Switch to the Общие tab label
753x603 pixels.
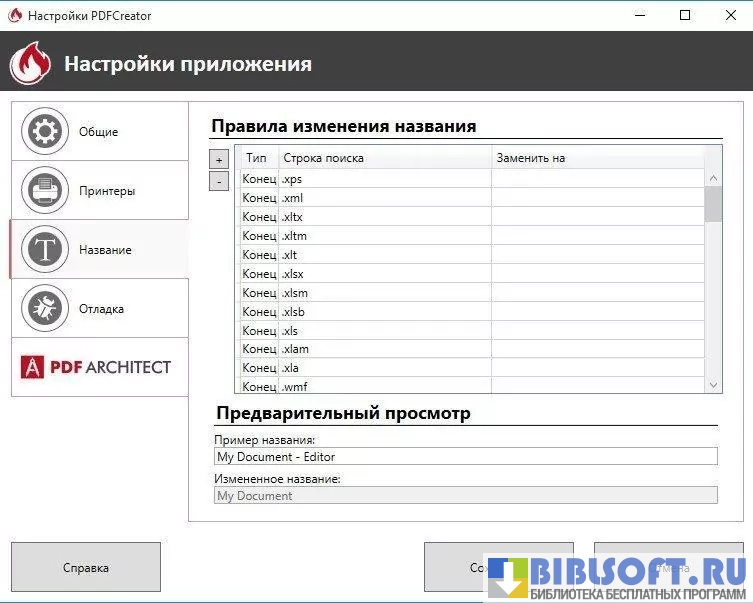99,132
